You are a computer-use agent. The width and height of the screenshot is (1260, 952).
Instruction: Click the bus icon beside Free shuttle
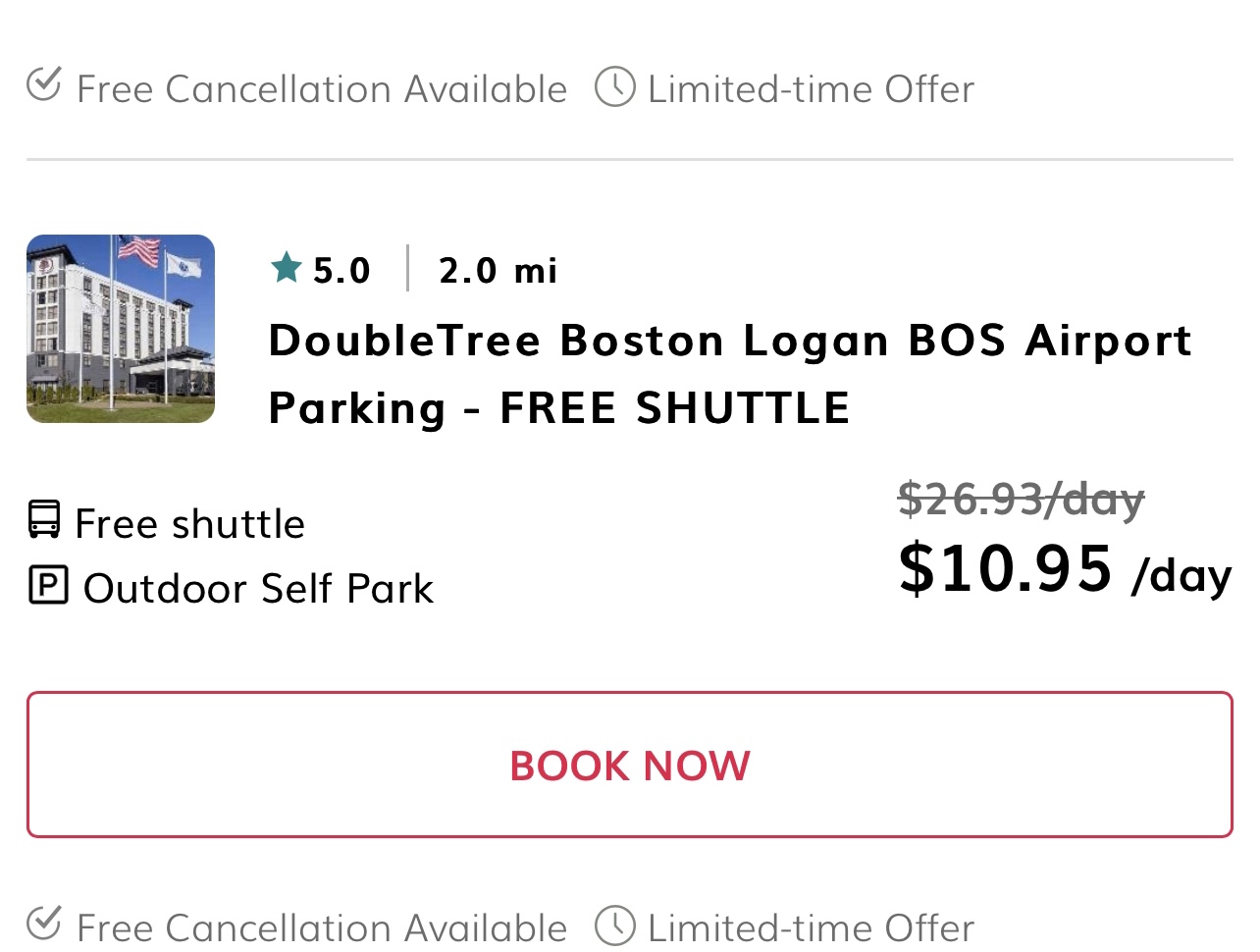coord(44,519)
